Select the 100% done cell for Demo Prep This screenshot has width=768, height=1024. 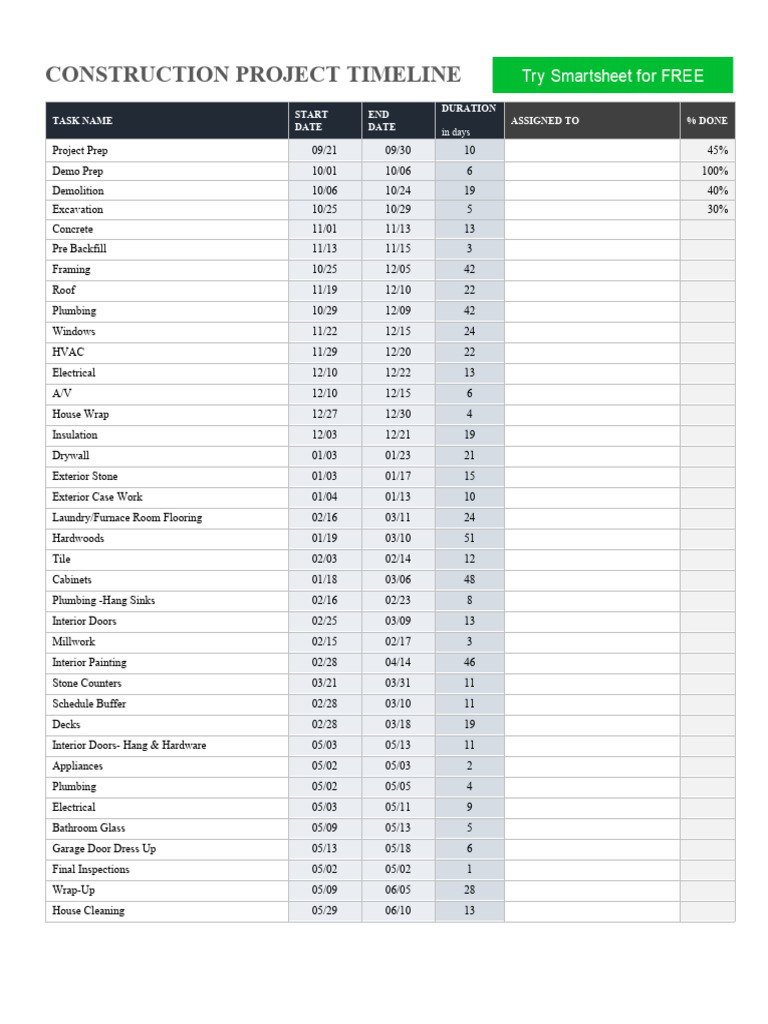click(x=707, y=171)
